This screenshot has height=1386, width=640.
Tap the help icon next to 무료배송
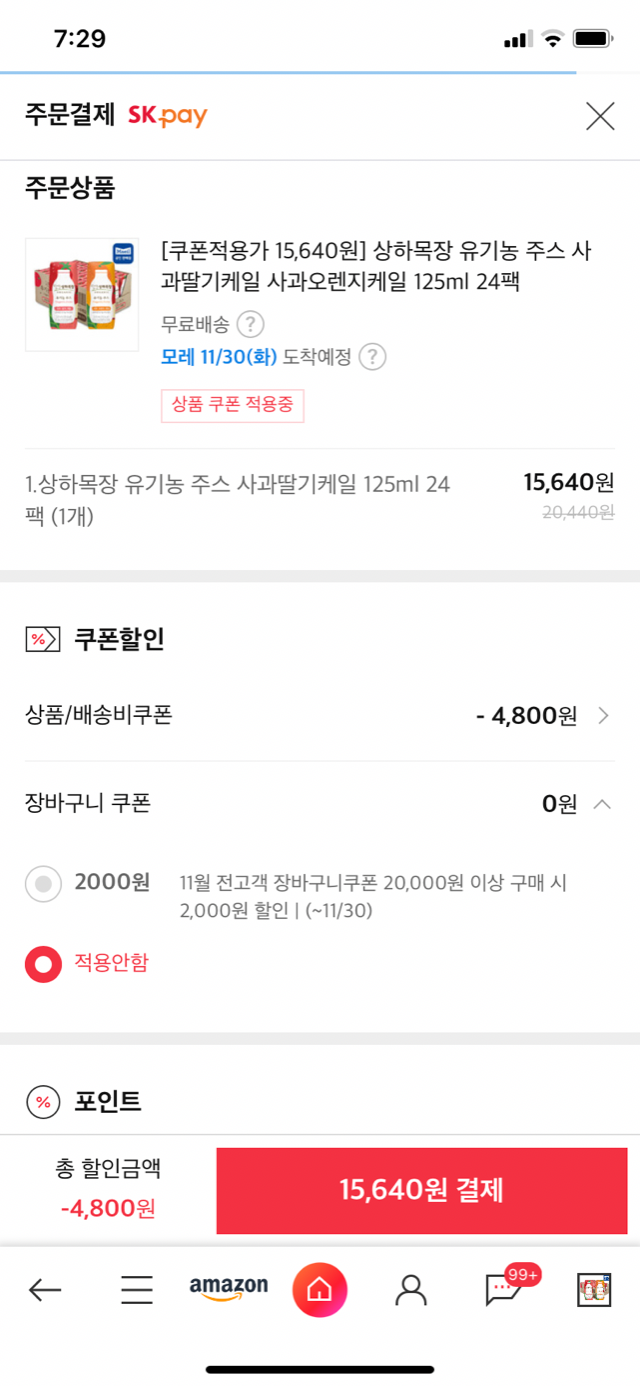(250, 325)
